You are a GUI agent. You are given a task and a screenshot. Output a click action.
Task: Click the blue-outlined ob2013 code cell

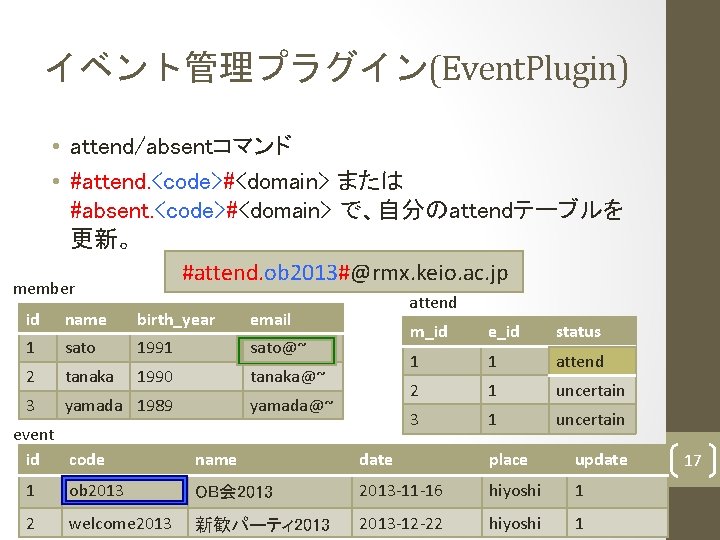click(124, 490)
